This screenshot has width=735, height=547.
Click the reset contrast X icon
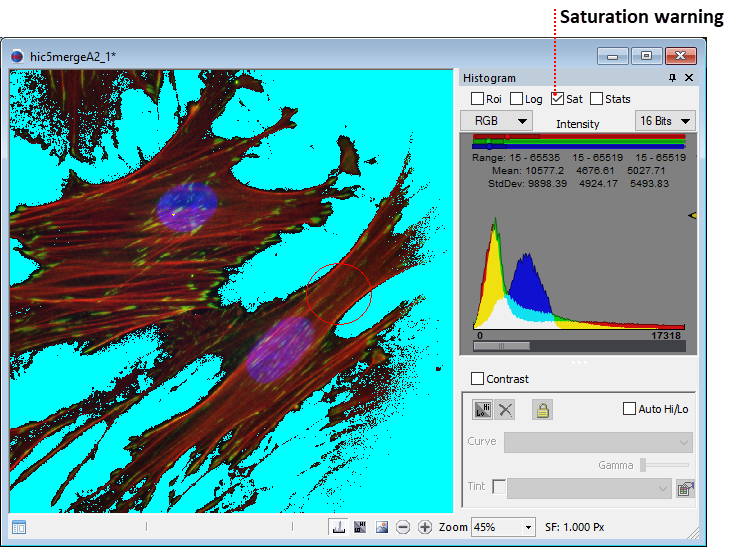click(x=506, y=410)
